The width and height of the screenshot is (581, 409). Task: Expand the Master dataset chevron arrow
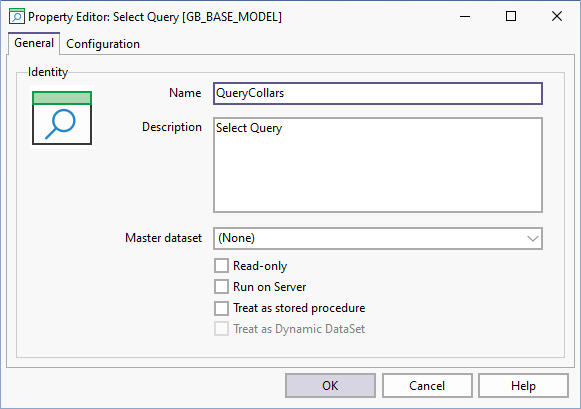pos(533,238)
